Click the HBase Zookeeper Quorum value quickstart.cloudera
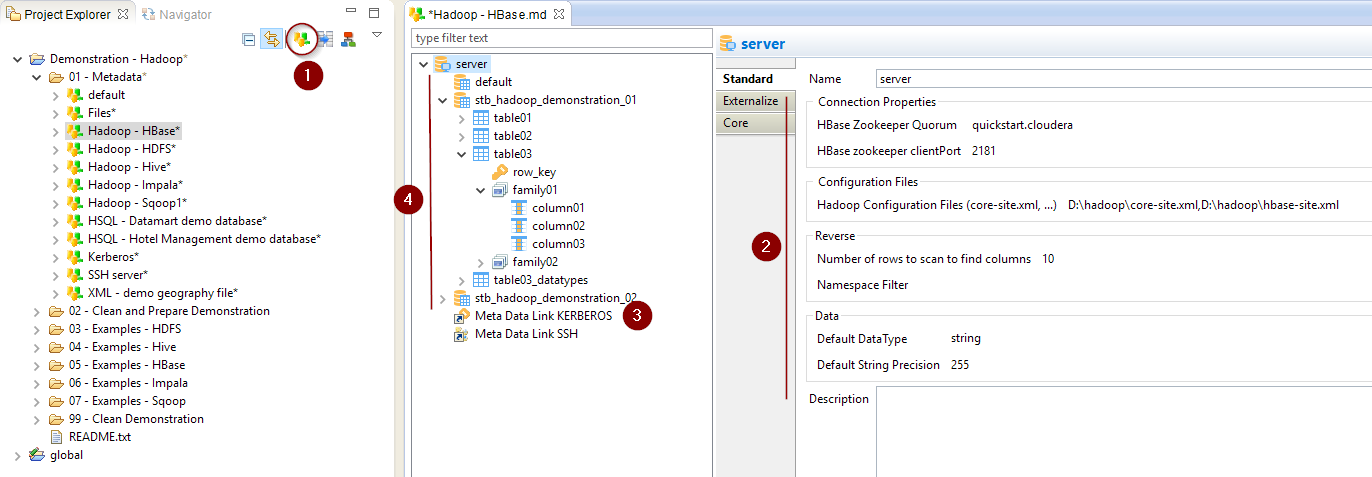Screen dimensions: 1372x477 (1022, 126)
